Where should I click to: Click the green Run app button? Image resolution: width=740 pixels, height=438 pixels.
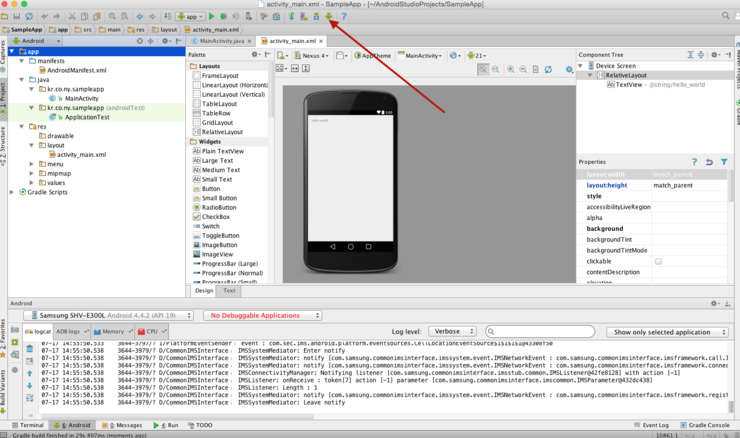212,16
